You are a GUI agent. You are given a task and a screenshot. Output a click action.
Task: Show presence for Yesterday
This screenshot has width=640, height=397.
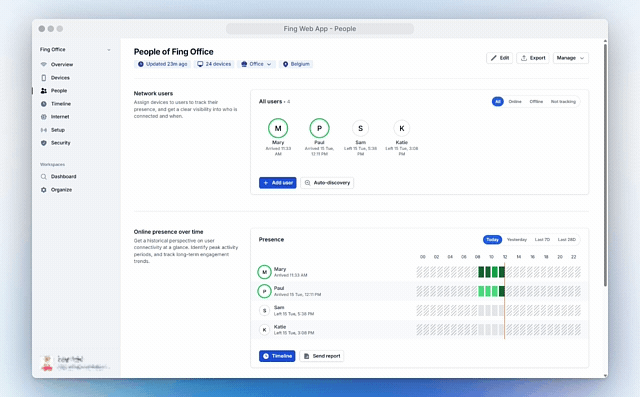coord(517,240)
